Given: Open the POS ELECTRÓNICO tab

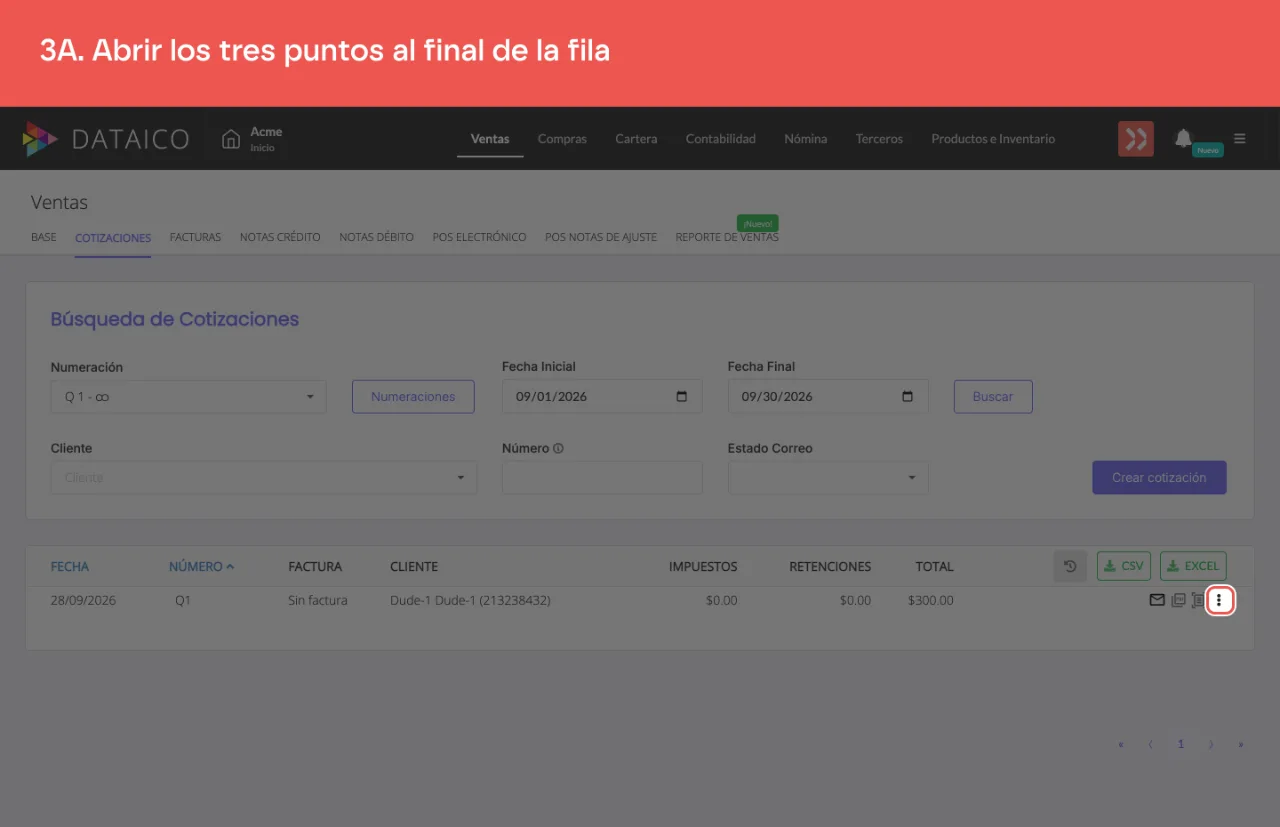Looking at the screenshot, I should pyautogui.click(x=479, y=237).
